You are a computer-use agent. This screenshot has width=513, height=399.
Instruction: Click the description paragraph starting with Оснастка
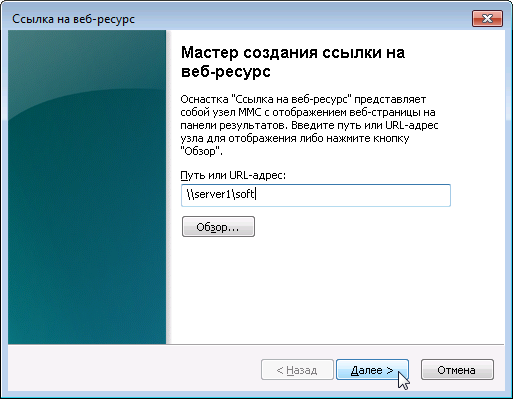(309, 125)
